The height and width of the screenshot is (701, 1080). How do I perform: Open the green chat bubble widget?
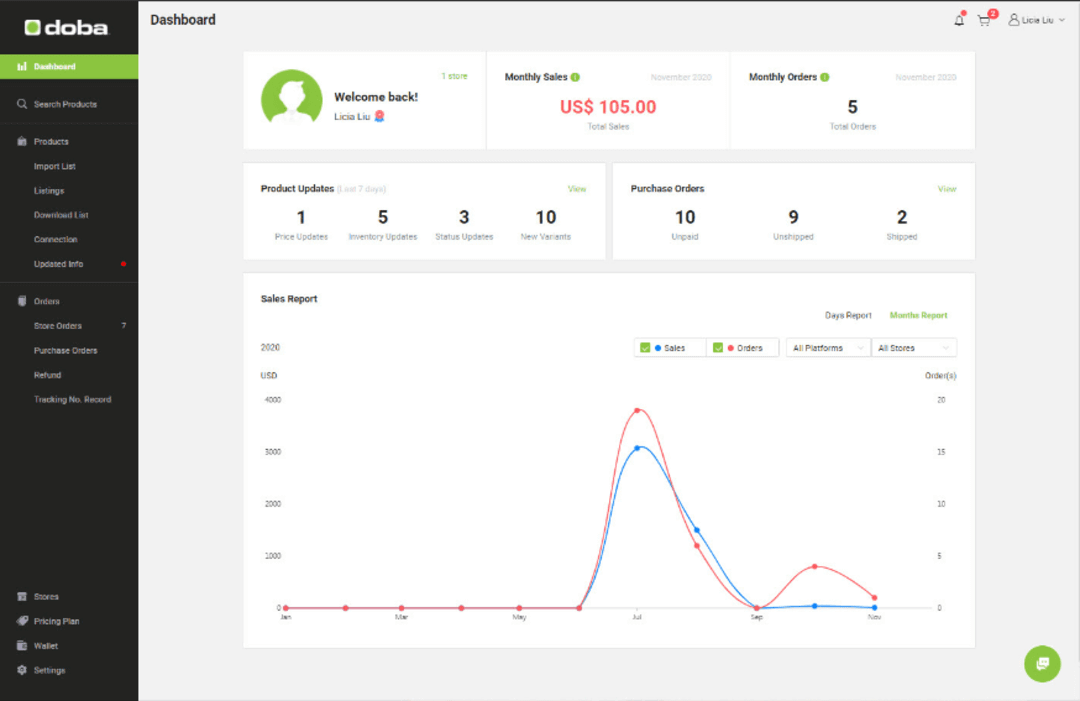1042,664
